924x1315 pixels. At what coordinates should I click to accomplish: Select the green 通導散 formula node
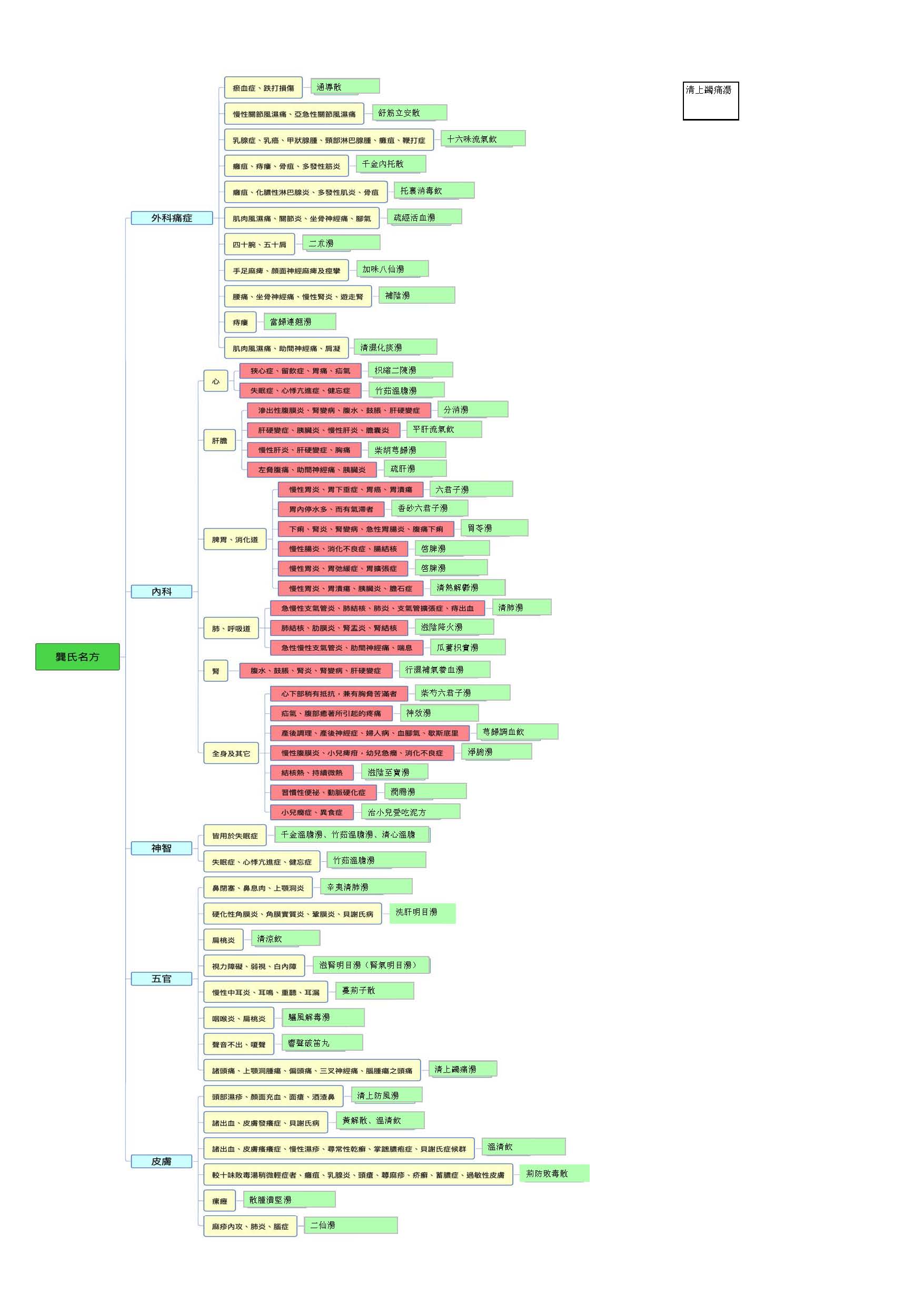(345, 87)
